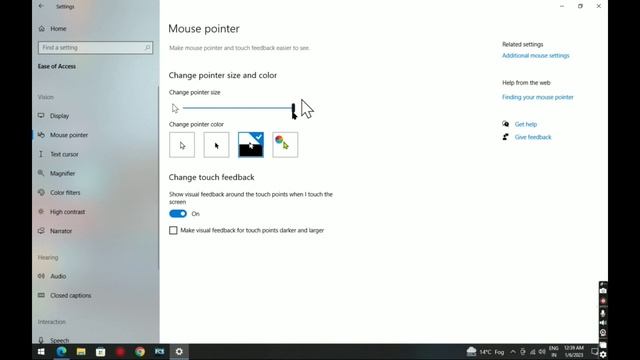The image size is (640, 360).
Task: Click the recorder overlay webcam icon
Action: pos(603,333)
